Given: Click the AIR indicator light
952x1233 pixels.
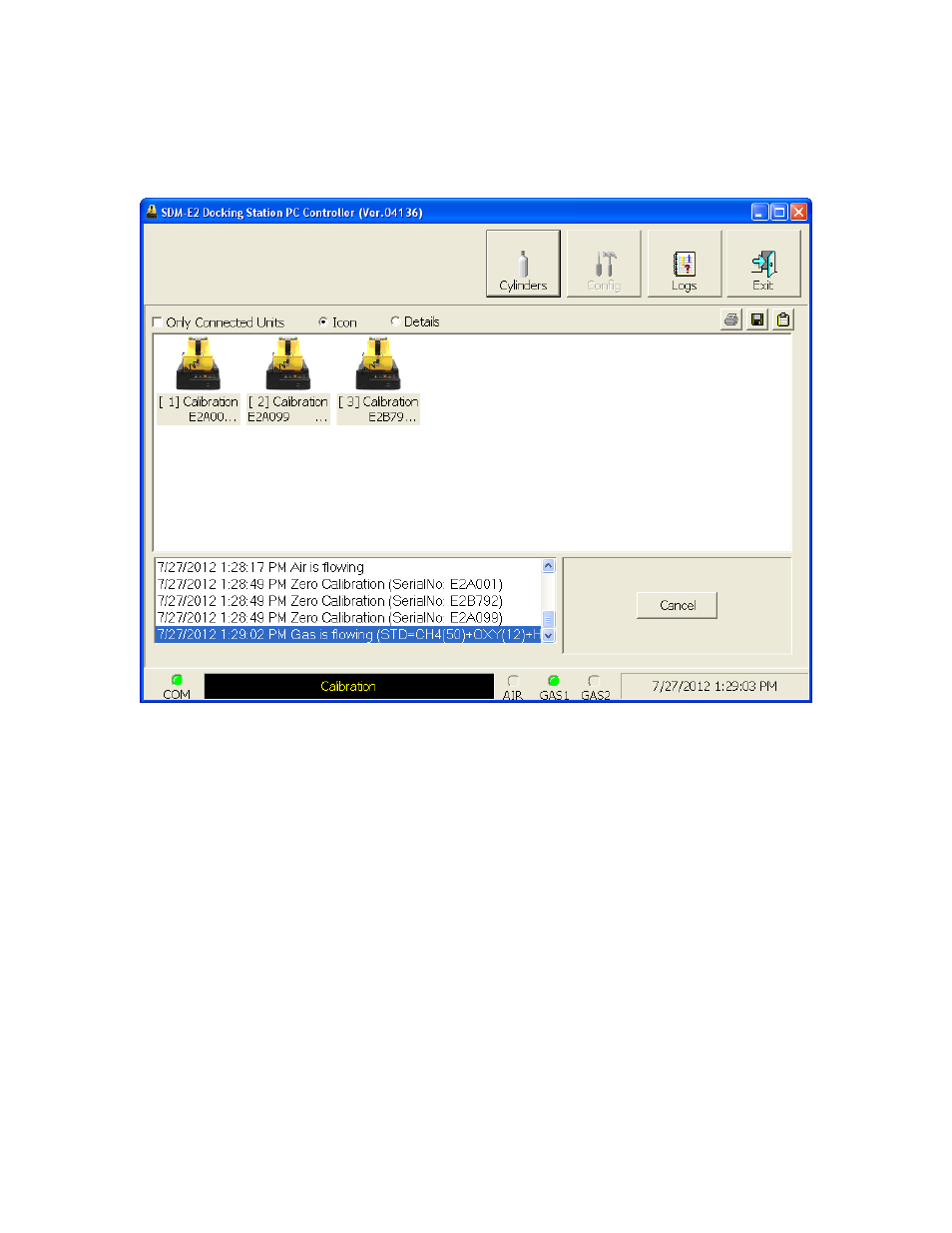Looking at the screenshot, I should [x=513, y=681].
